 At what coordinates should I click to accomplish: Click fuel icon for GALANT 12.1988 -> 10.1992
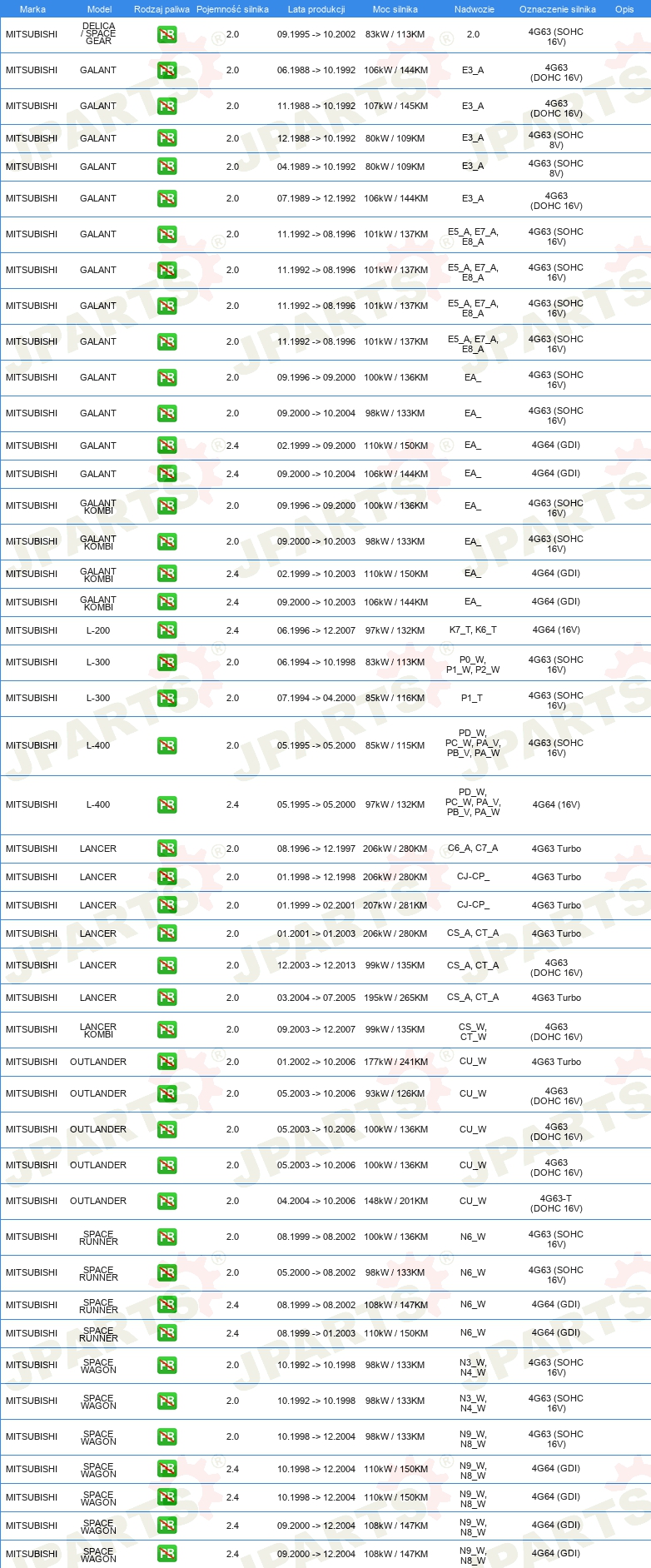pos(167,138)
